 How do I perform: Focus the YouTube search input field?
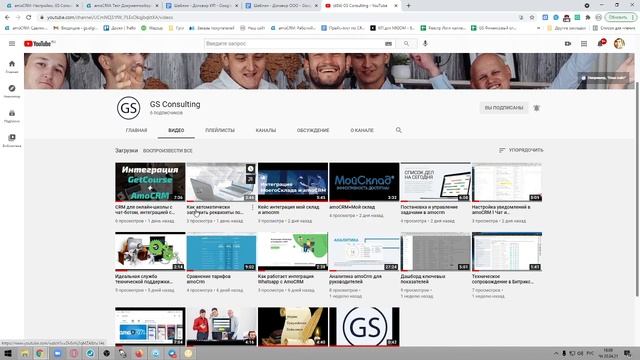(294, 44)
